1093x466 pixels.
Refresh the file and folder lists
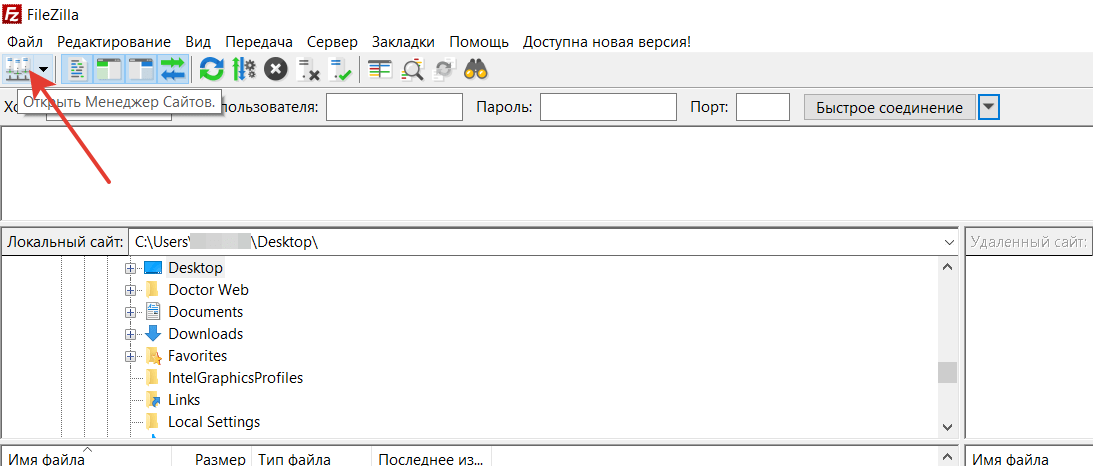click(212, 69)
